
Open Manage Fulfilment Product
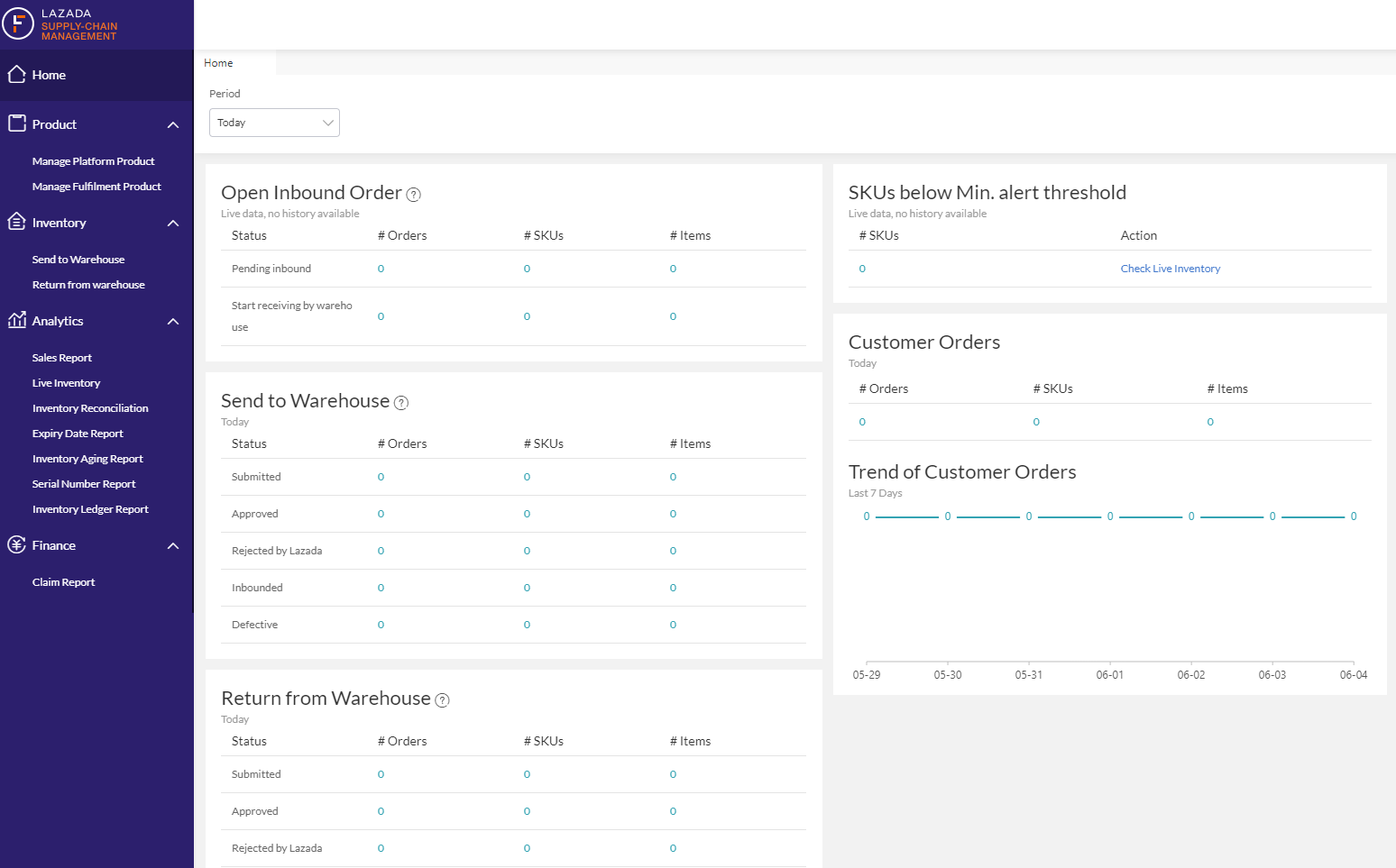(x=96, y=187)
